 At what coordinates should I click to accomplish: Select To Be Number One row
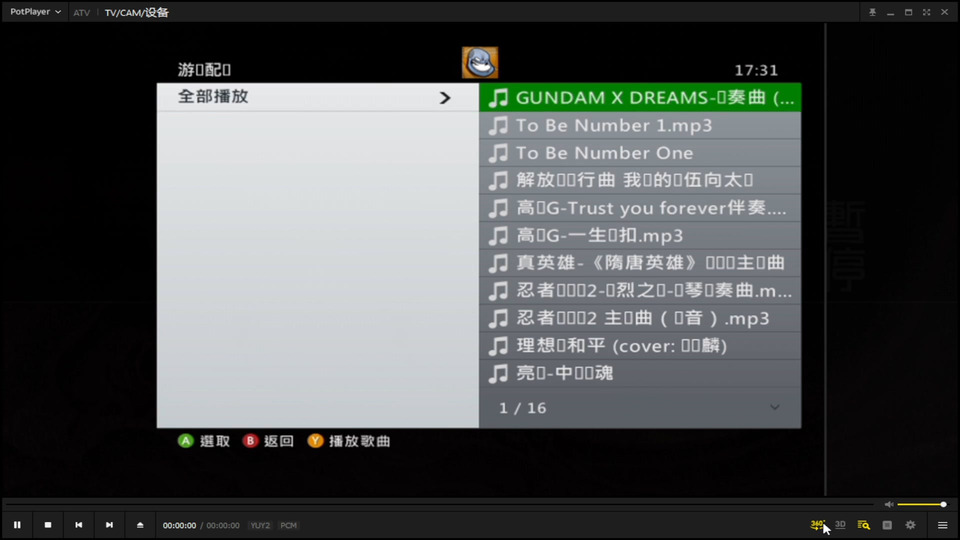tap(640, 153)
